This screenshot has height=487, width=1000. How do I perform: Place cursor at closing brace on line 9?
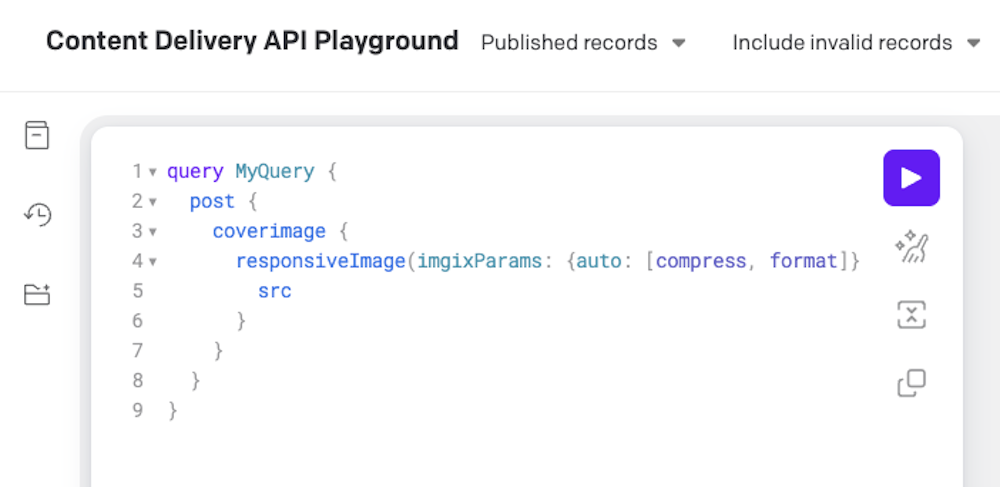(x=173, y=410)
